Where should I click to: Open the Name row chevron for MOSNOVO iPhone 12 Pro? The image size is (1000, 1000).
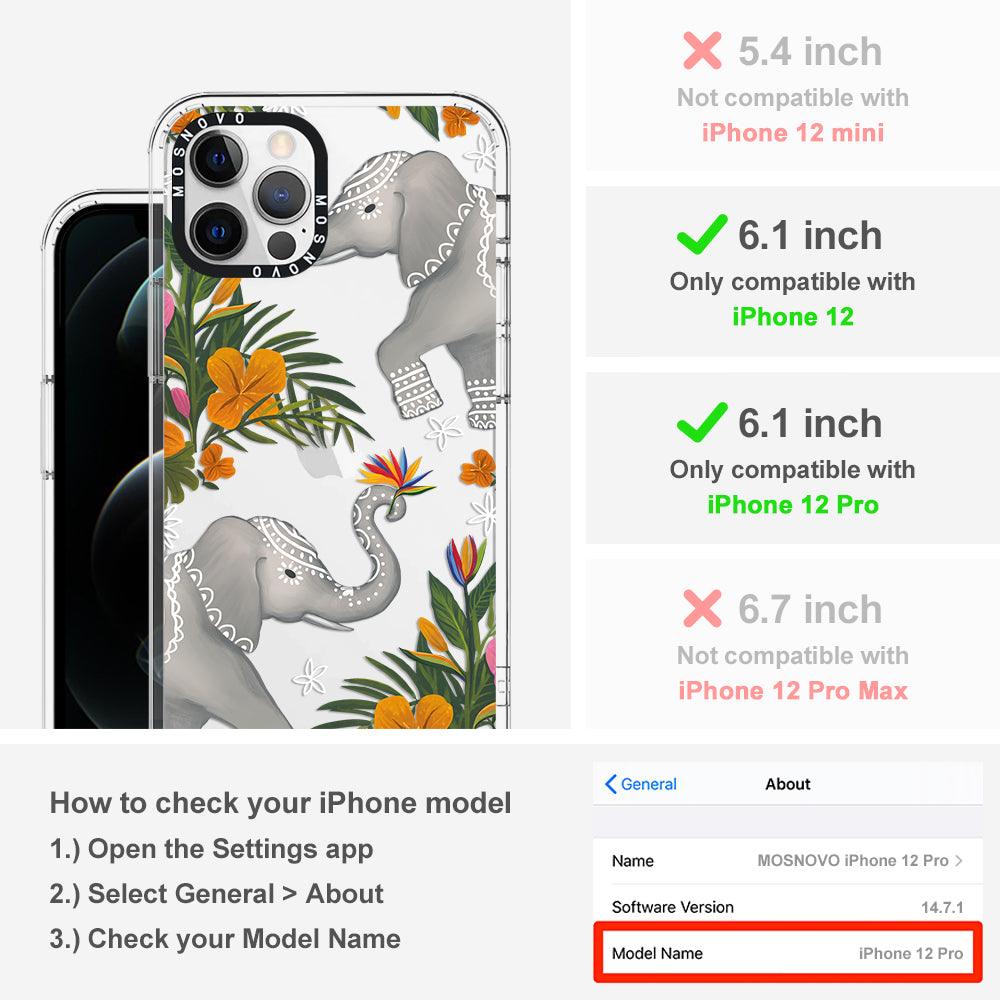[x=959, y=860]
